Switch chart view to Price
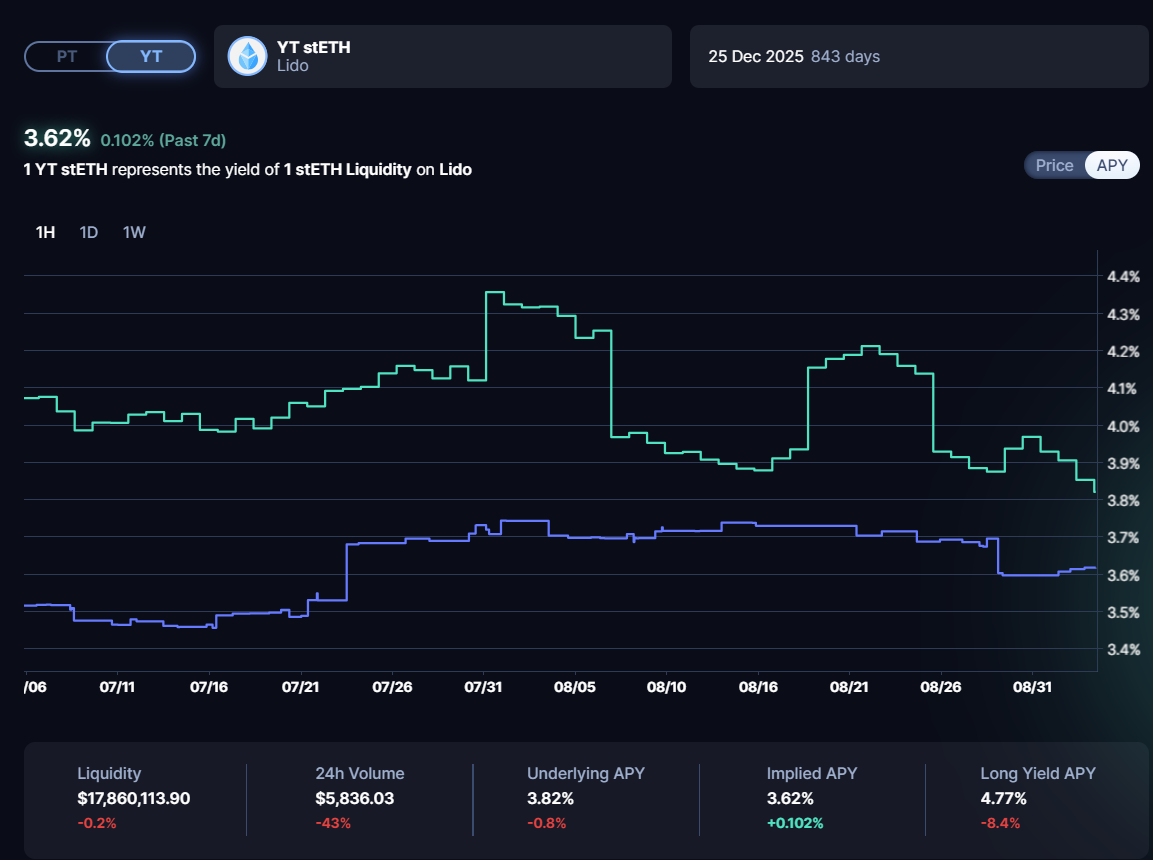Screen dimensions: 1153x860 pos(1054,166)
